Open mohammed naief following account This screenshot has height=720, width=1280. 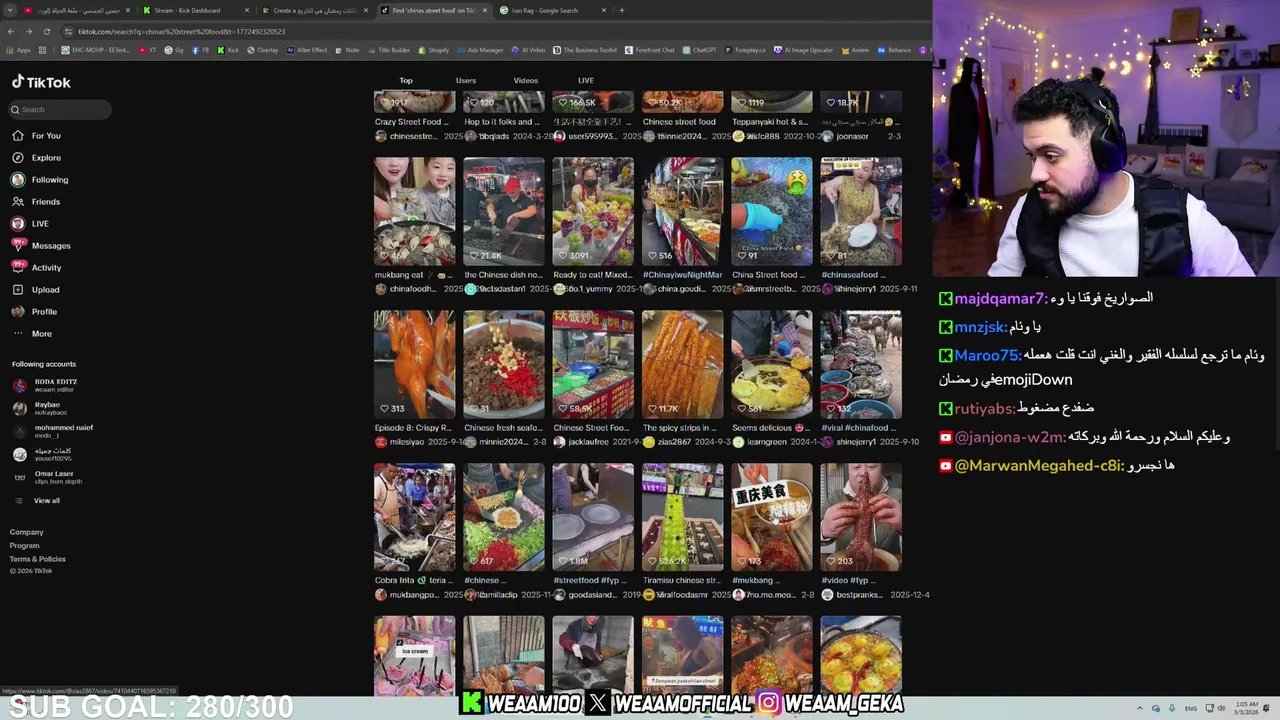click(52, 431)
